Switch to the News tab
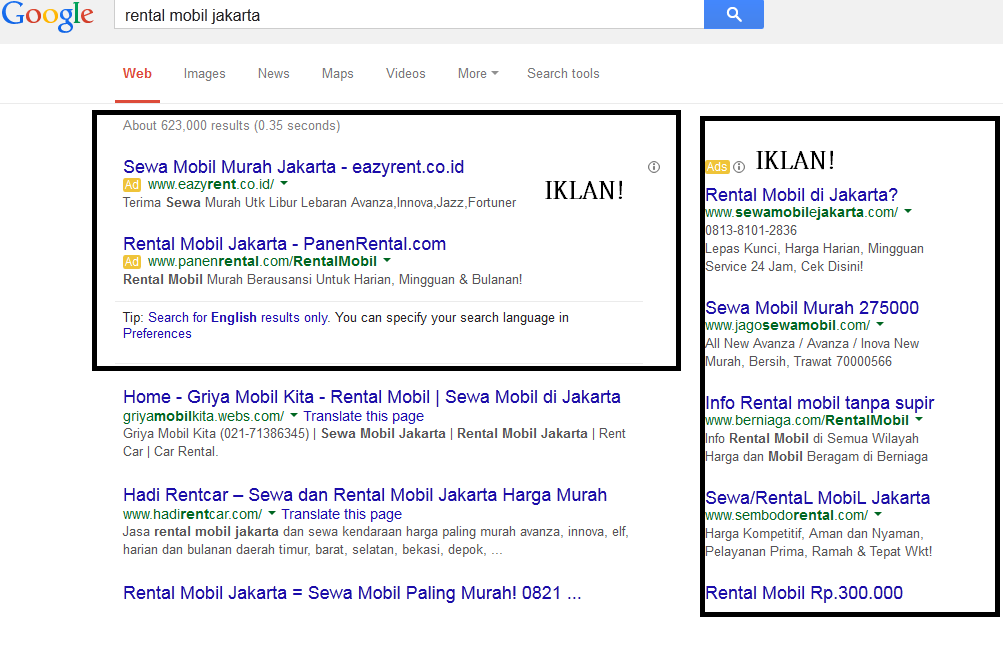This screenshot has height=662, width=1004. click(273, 74)
